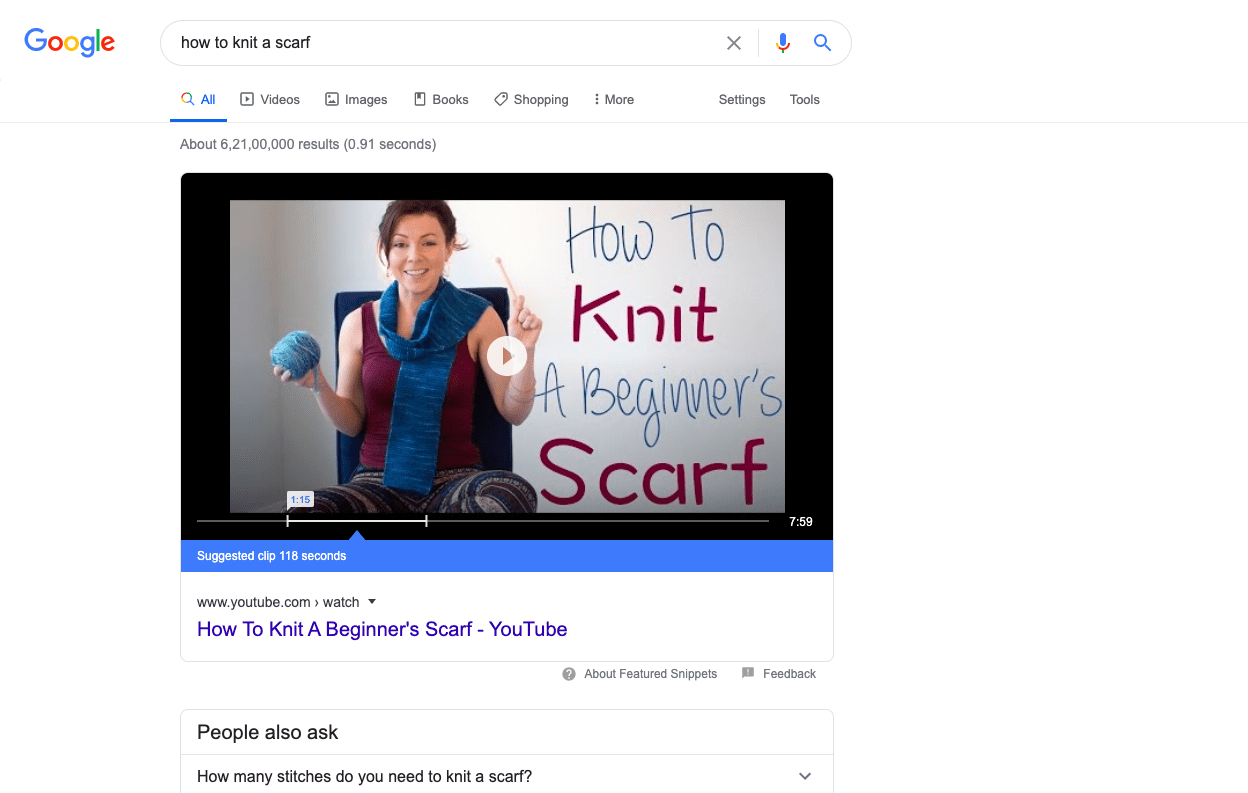Open How To Knit A Beginner's Scarf link
1248x793 pixels.
point(382,629)
